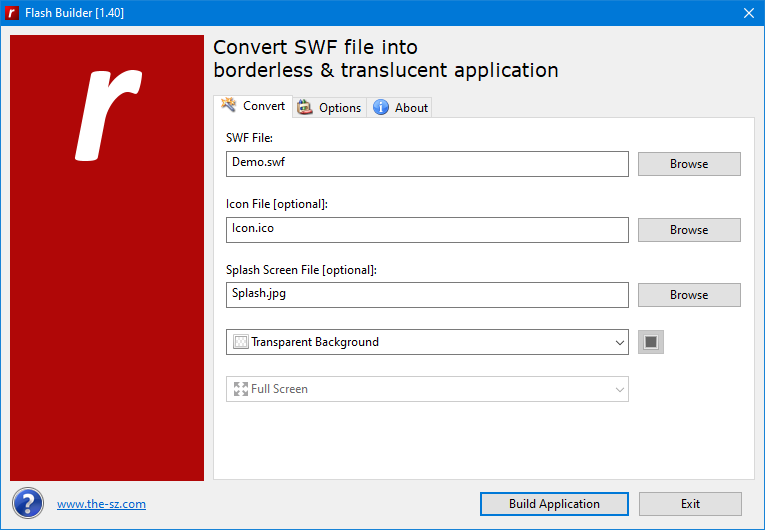Click the "Splash Screen File [optional]:" label
765x530 pixels.
tap(301, 270)
